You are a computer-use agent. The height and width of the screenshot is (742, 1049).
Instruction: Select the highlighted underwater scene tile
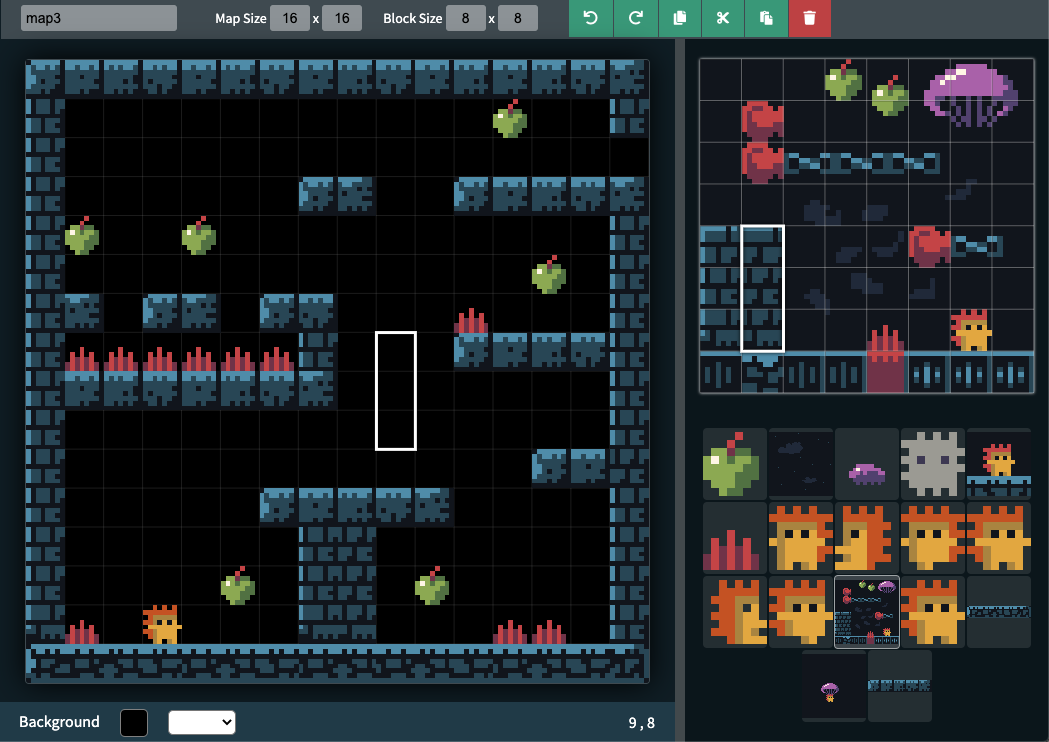click(x=866, y=611)
